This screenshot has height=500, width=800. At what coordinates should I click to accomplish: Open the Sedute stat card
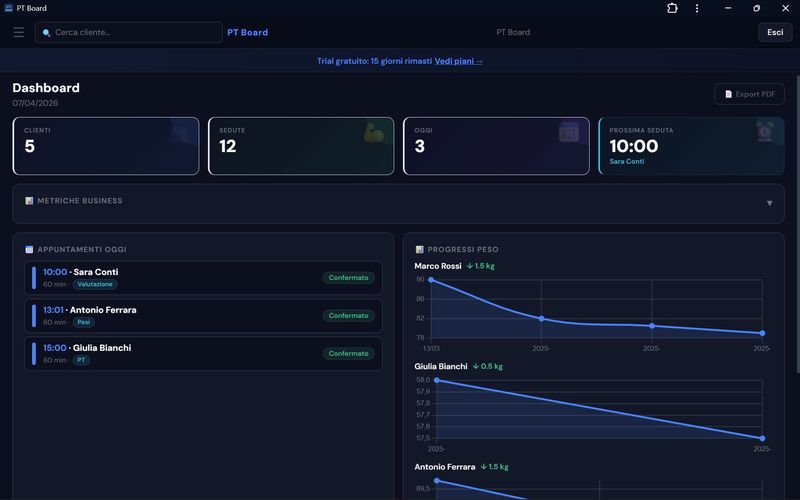[x=301, y=146]
